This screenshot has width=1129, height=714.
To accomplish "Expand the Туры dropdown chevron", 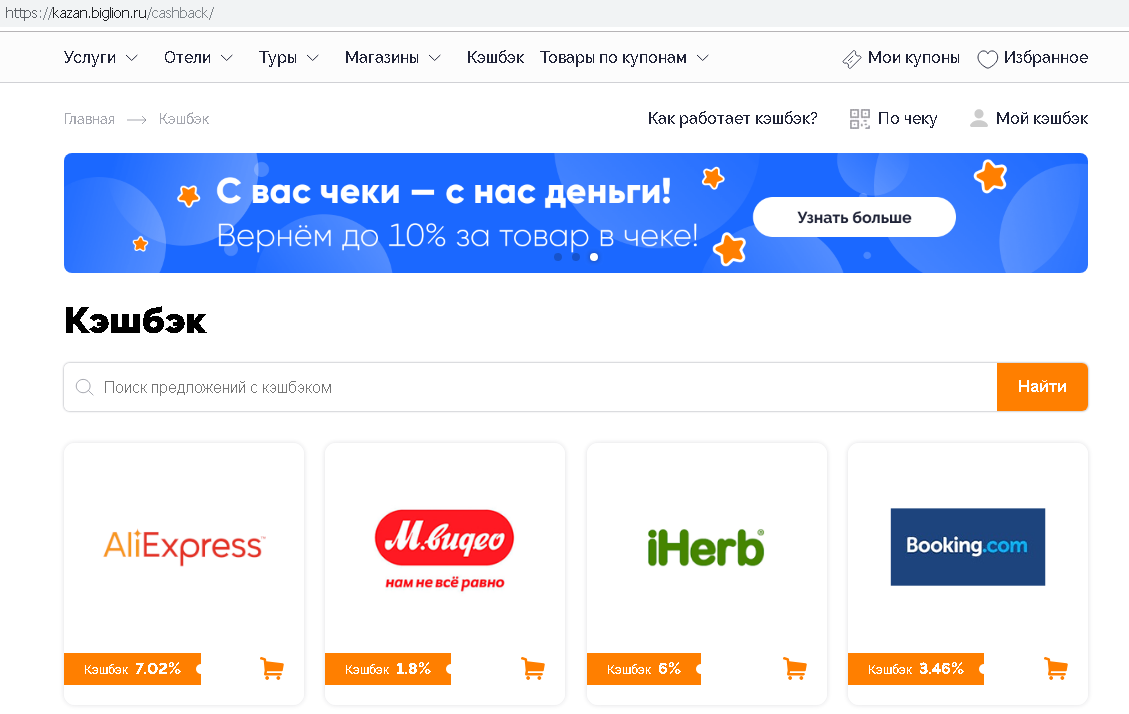I will 312,58.
